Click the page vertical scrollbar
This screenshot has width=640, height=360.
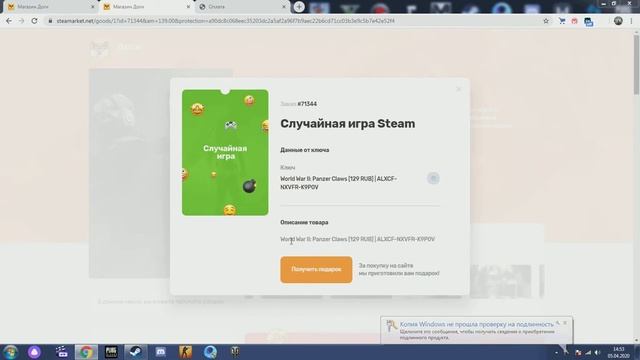tap(636, 64)
